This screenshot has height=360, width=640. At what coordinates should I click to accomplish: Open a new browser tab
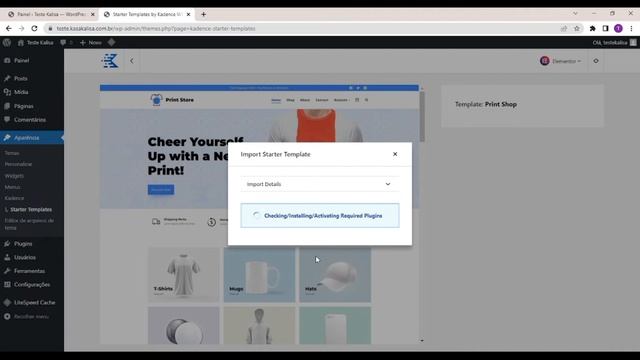pos(203,14)
